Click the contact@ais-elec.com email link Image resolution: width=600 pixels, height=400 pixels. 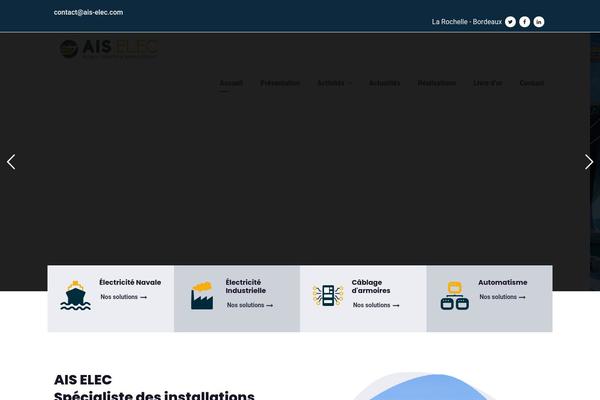(x=88, y=12)
